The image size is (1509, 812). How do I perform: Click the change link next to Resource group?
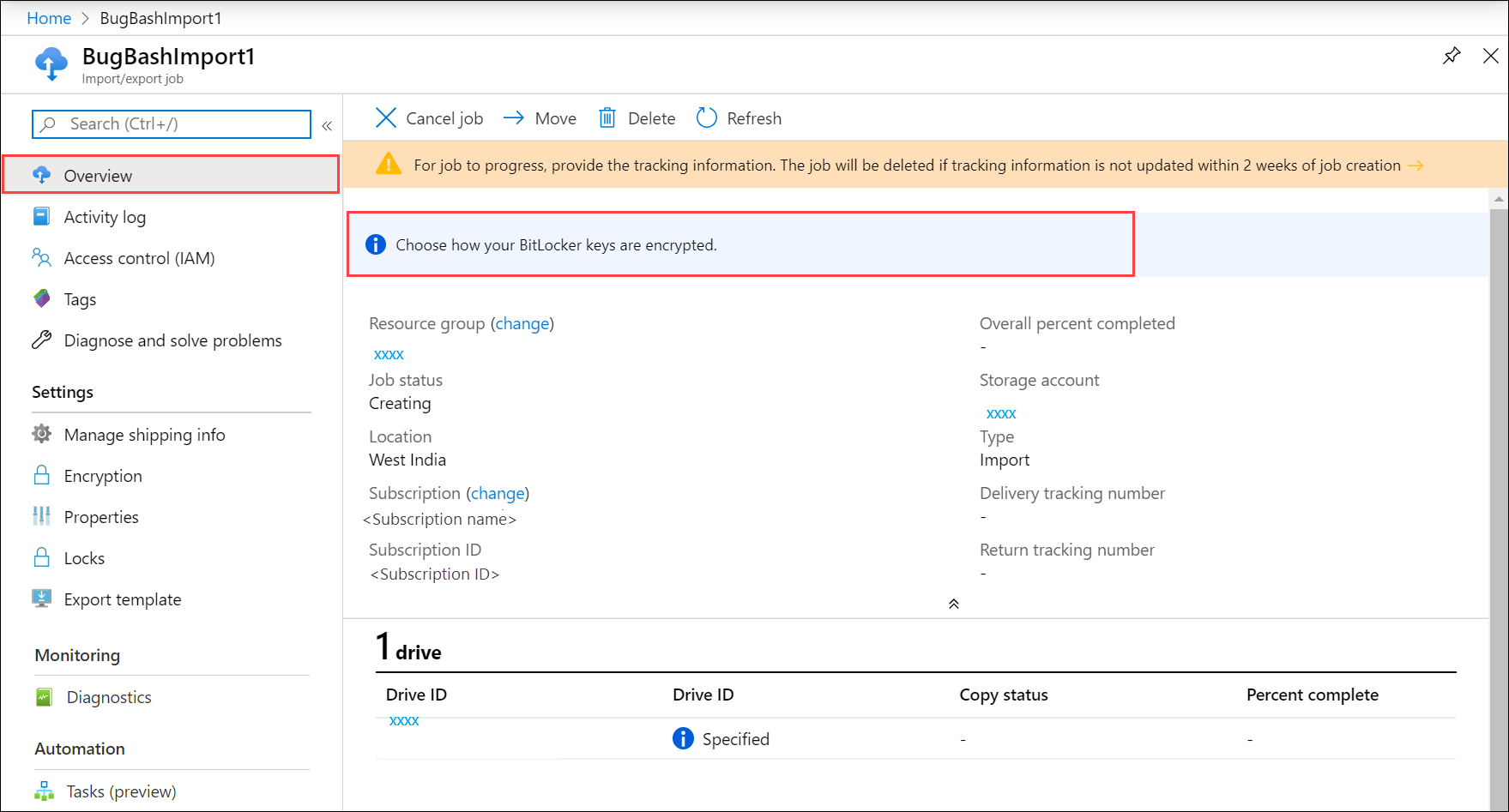[x=522, y=323]
